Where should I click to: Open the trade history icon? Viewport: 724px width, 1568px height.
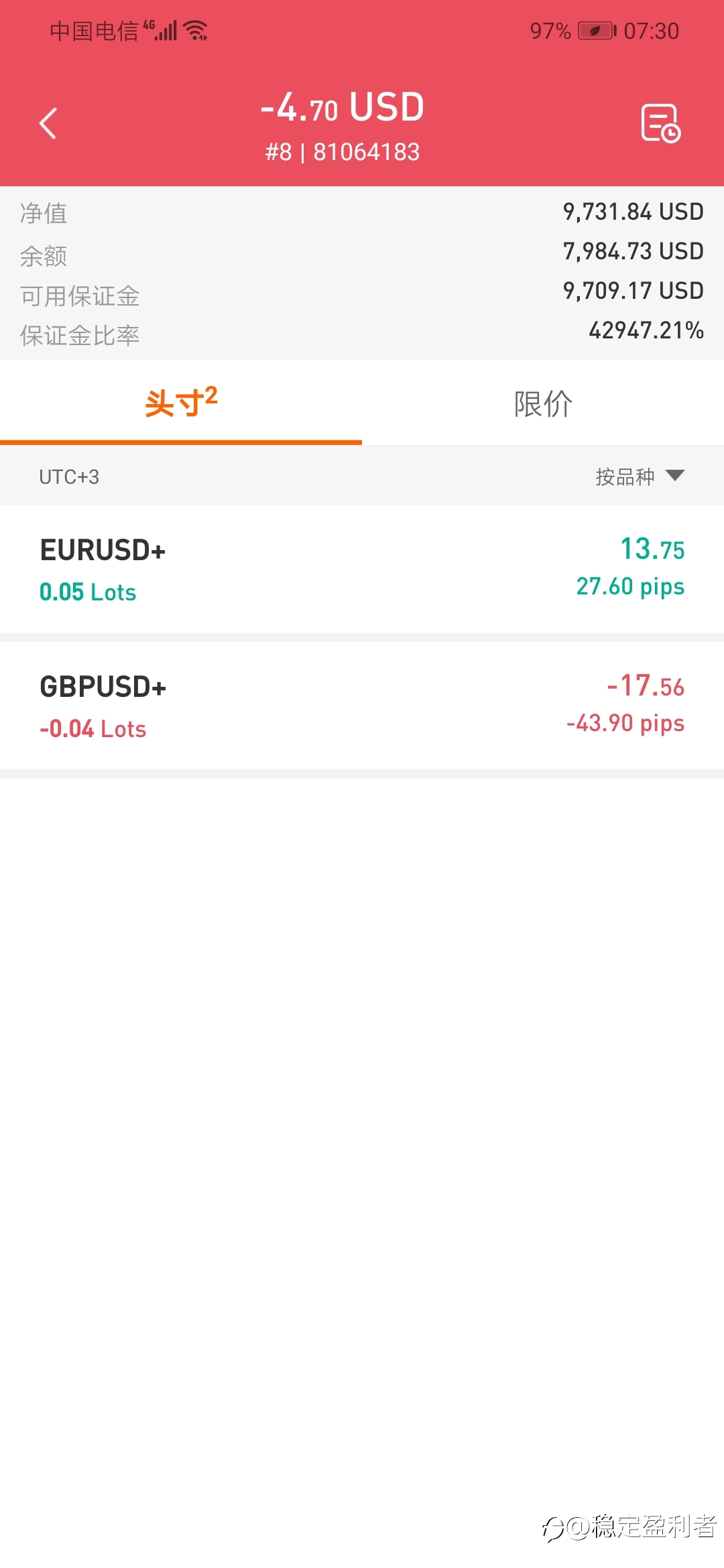[x=660, y=123]
